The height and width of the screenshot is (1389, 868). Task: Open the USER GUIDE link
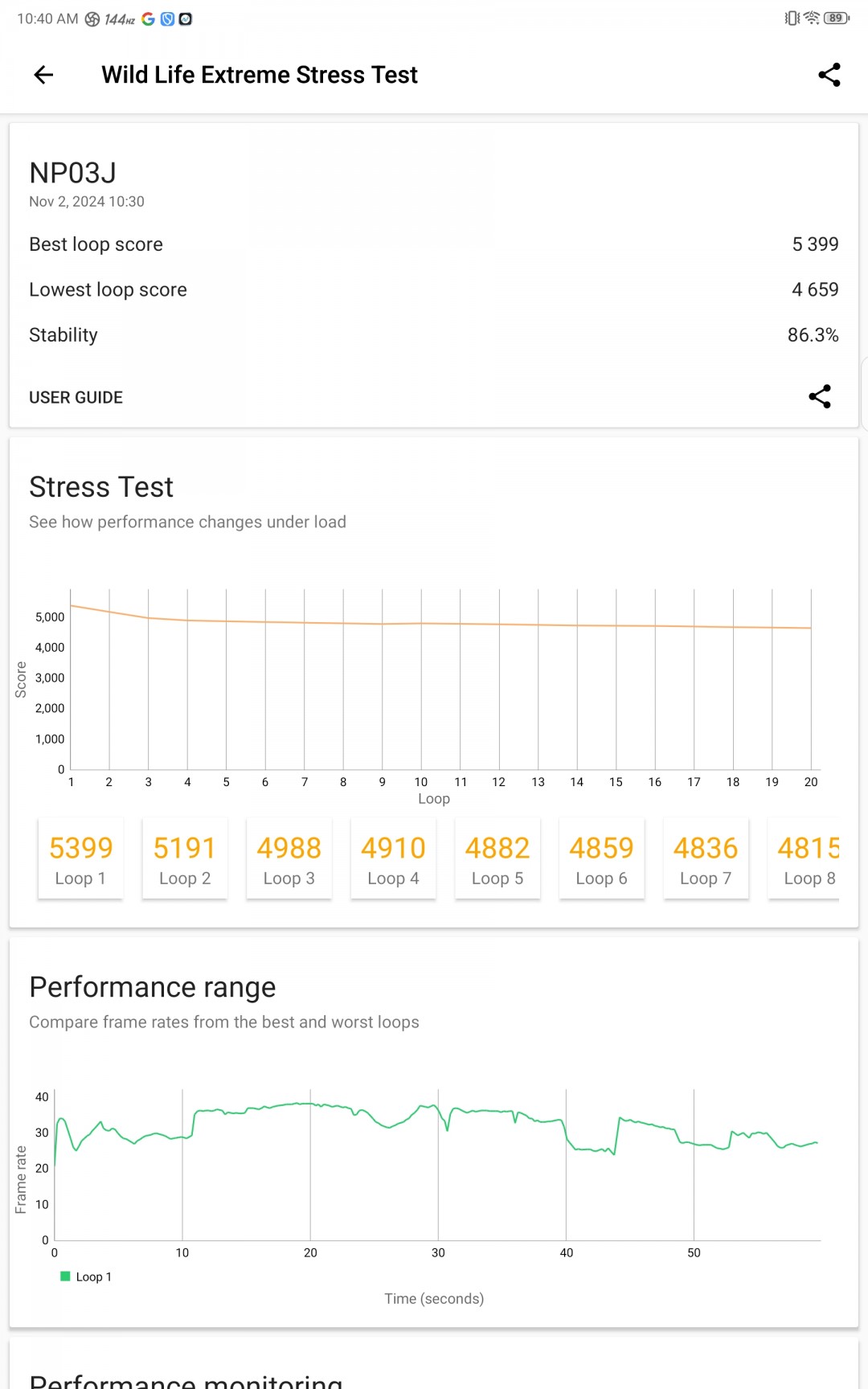coord(76,398)
